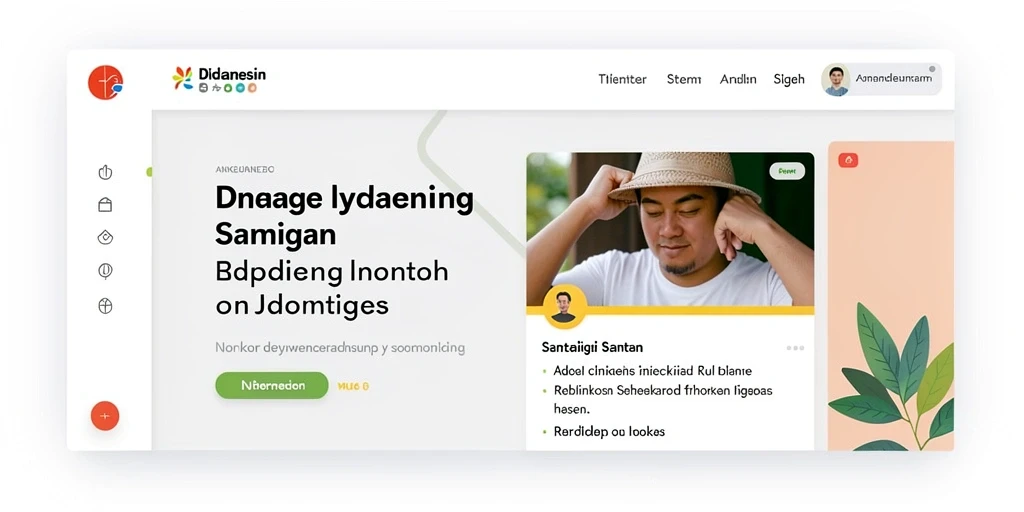Click the red circular logo in sidebar
This screenshot has height=512, width=1024.
coord(105,82)
